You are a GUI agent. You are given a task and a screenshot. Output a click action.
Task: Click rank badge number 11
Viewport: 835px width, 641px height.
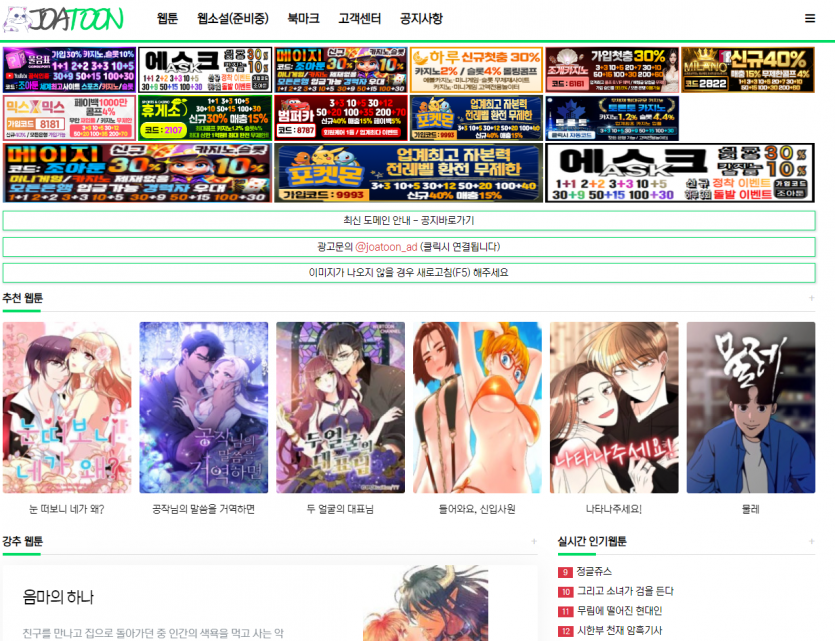[565, 612]
